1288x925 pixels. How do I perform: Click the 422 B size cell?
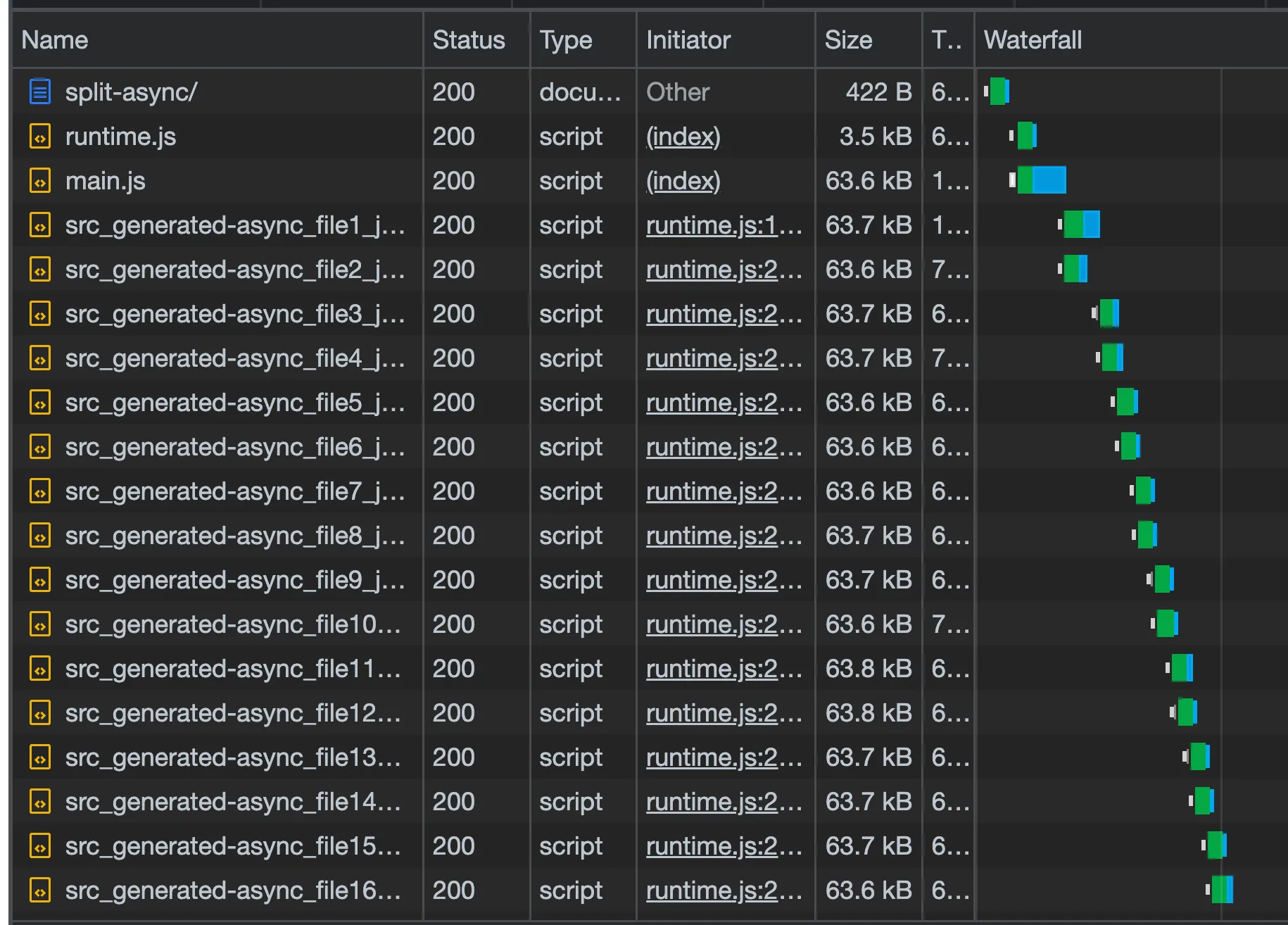pos(878,92)
